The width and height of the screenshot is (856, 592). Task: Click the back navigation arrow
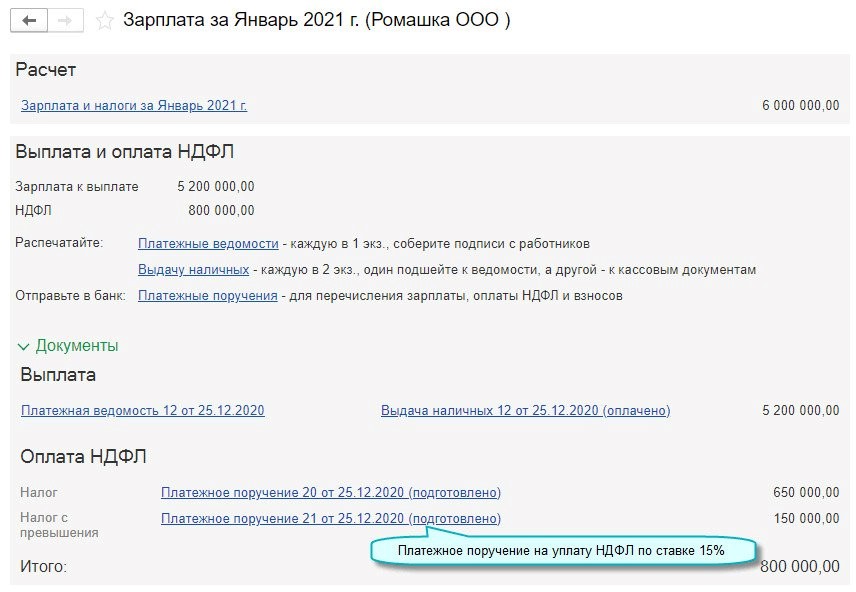tap(29, 21)
